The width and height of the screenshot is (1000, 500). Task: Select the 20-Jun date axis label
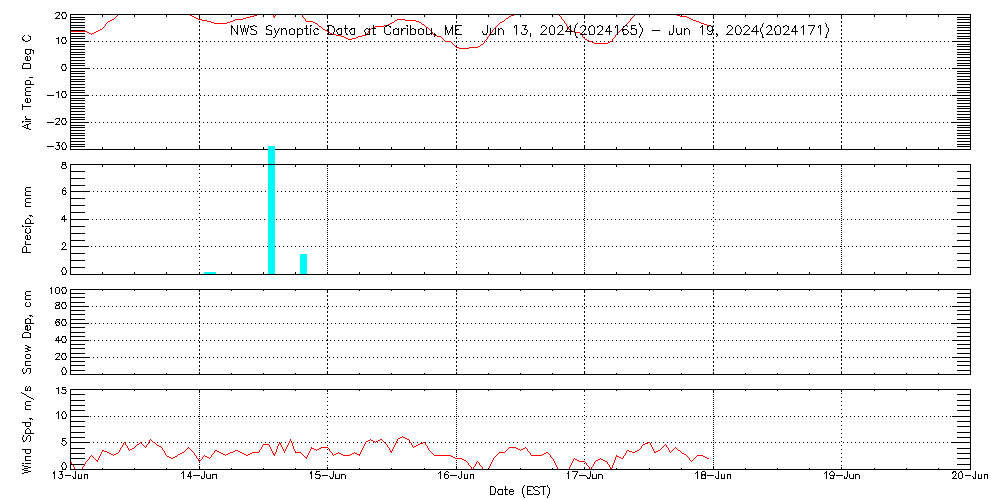(x=969, y=477)
